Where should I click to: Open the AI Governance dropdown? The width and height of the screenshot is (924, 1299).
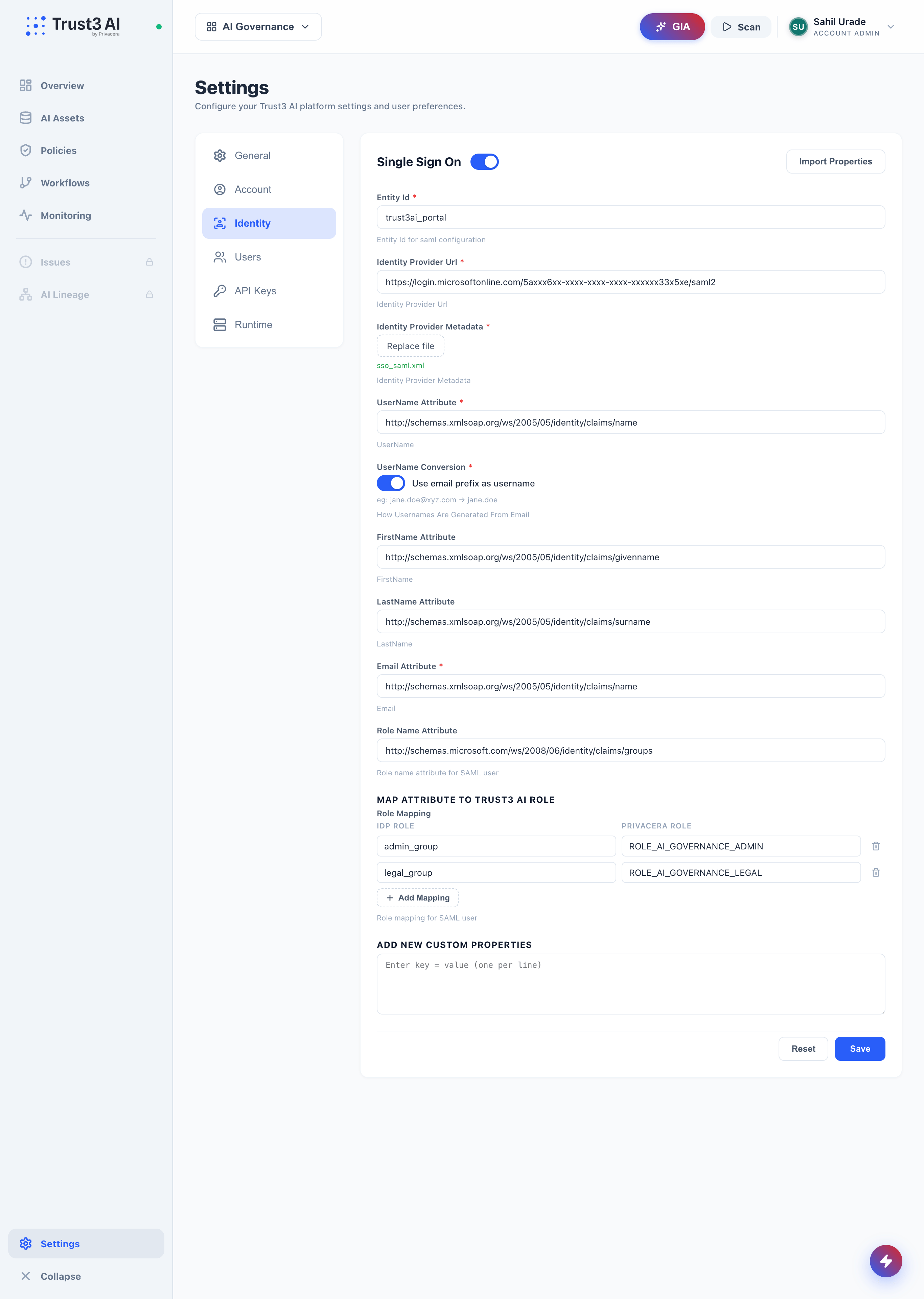[x=258, y=27]
